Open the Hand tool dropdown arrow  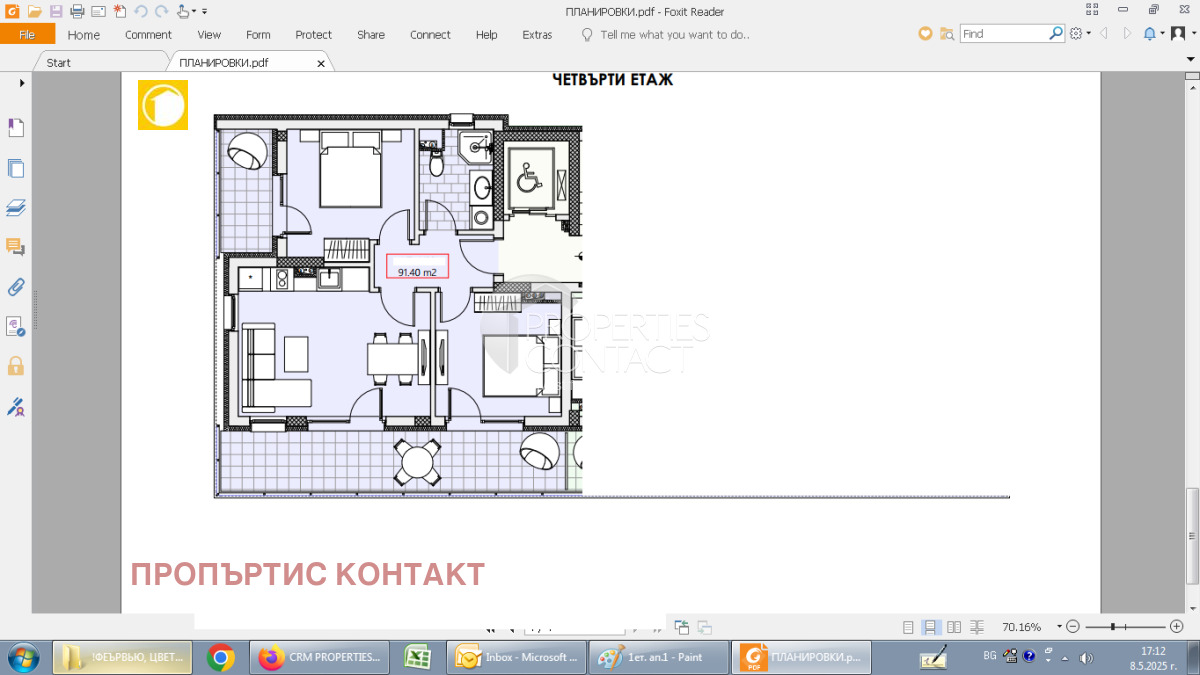point(192,10)
